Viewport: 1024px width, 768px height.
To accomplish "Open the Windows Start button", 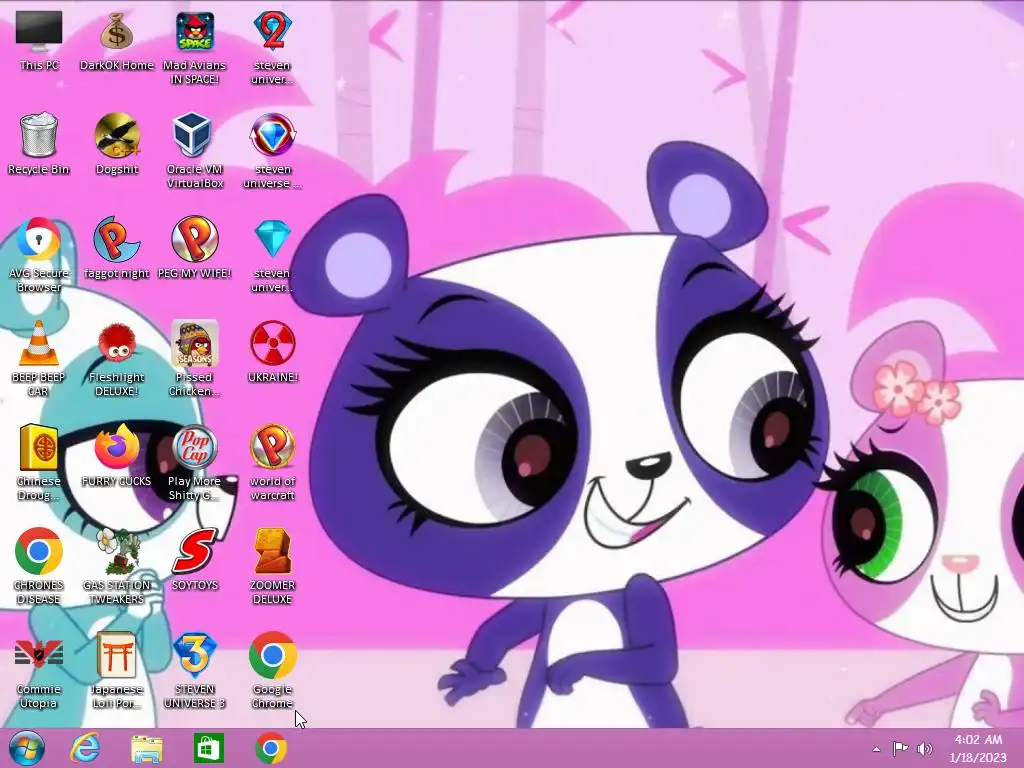I will pyautogui.click(x=27, y=748).
